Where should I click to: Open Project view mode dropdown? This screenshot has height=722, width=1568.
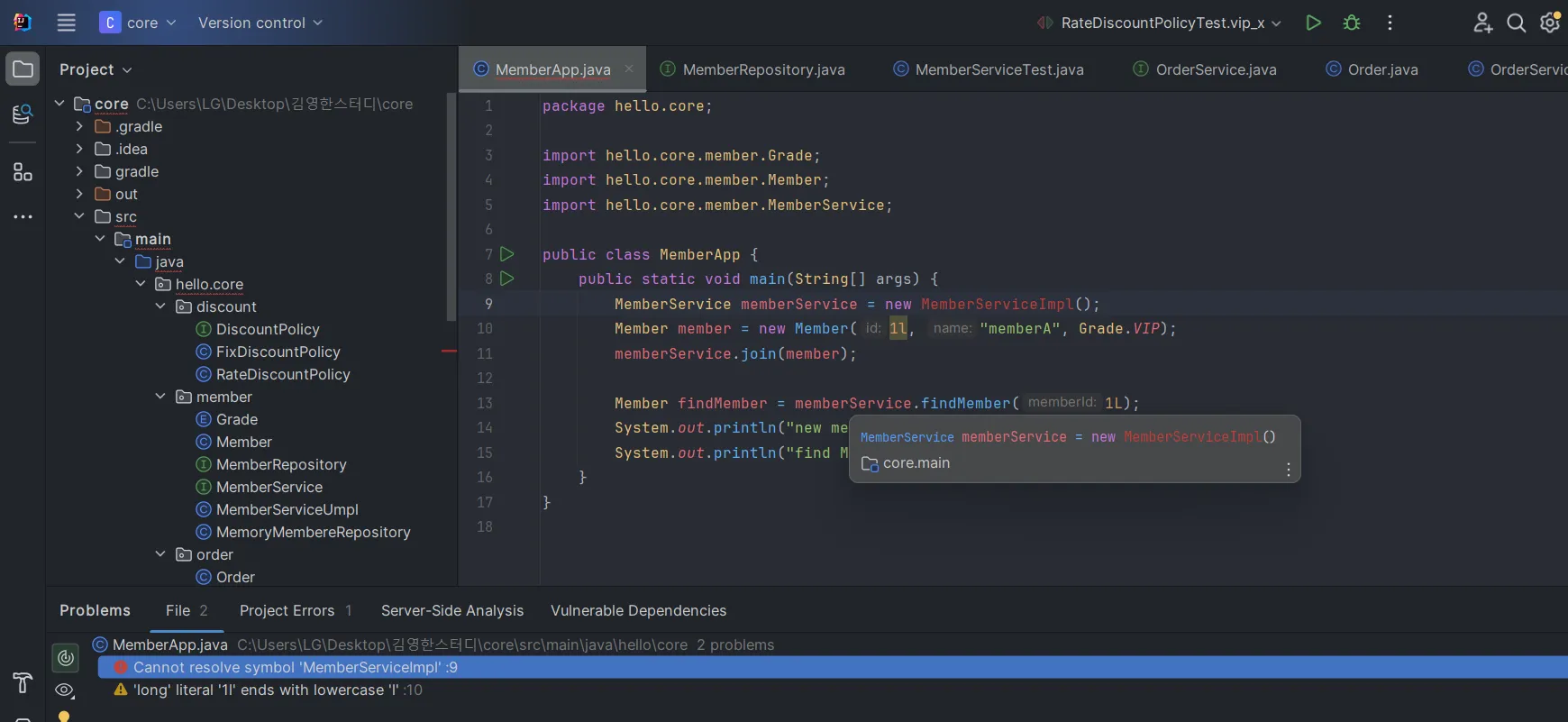[x=96, y=69]
